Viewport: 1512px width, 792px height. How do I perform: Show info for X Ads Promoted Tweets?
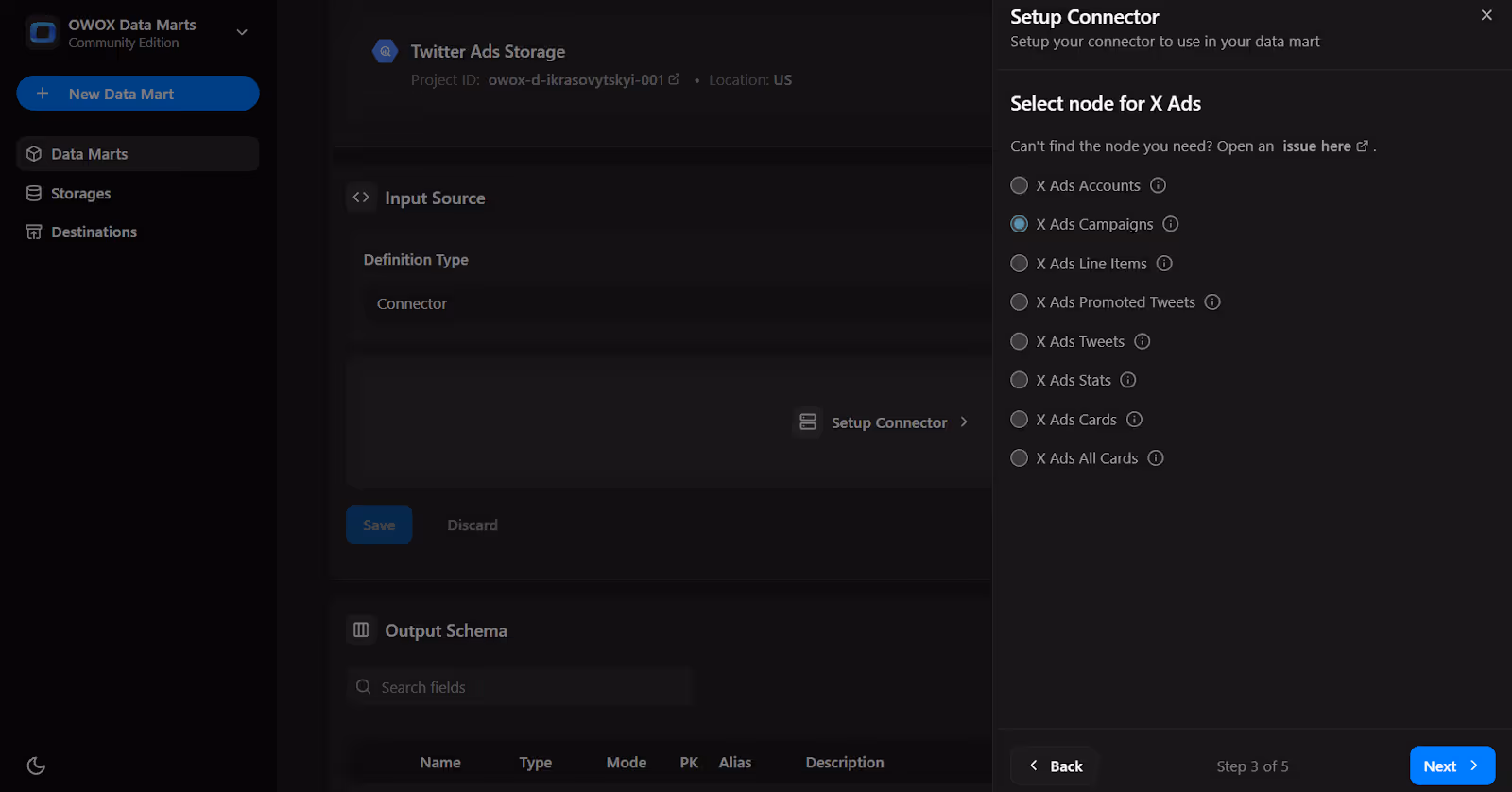1212,302
